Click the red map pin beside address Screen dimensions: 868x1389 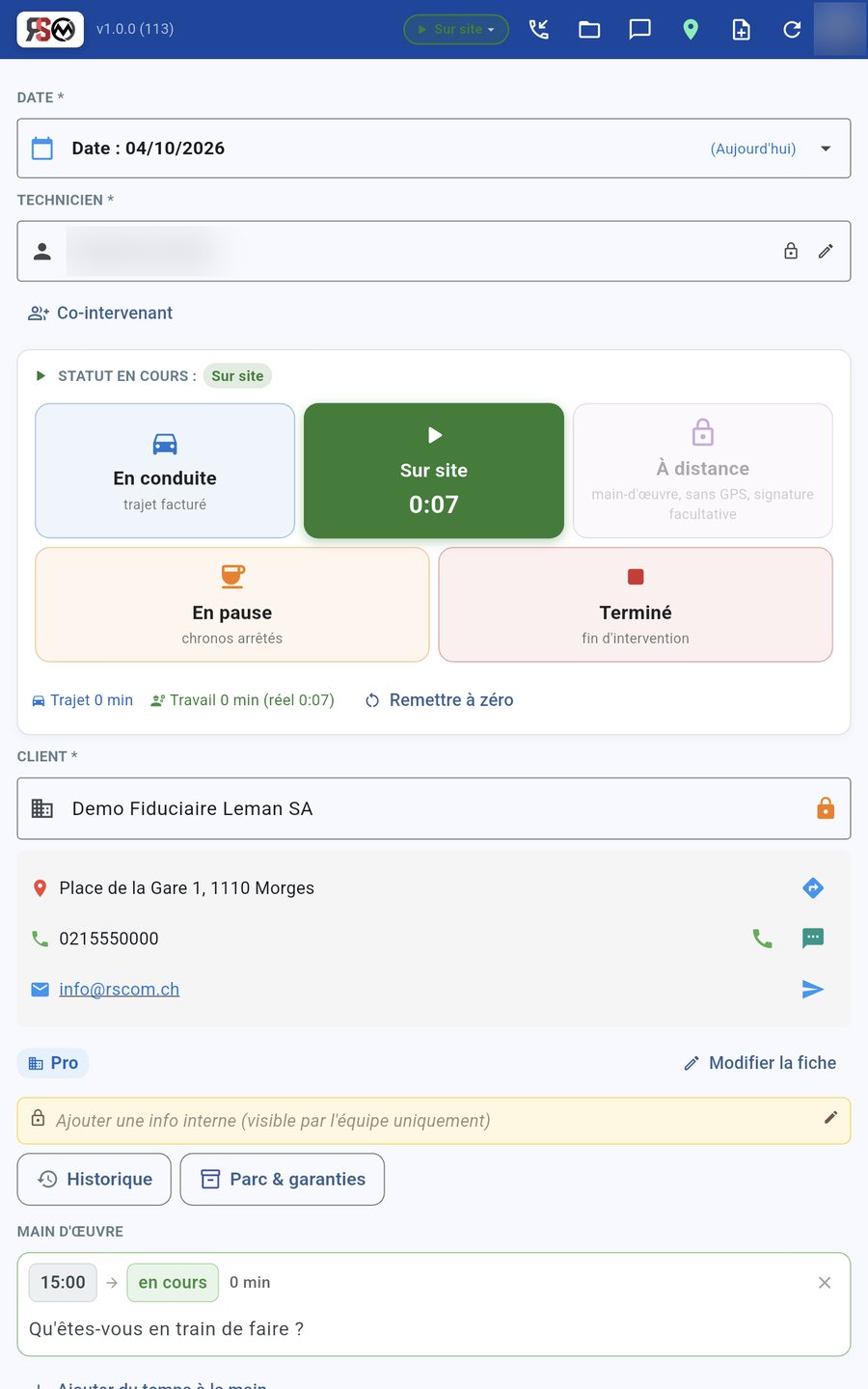click(40, 888)
